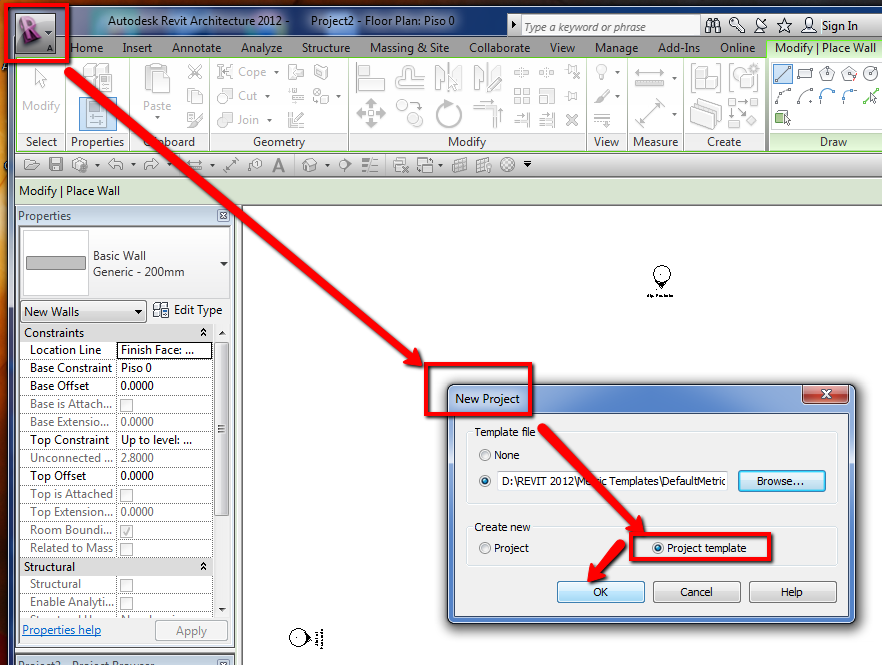882x665 pixels.
Task: Select the Modify arrow tool
Action: [40, 90]
